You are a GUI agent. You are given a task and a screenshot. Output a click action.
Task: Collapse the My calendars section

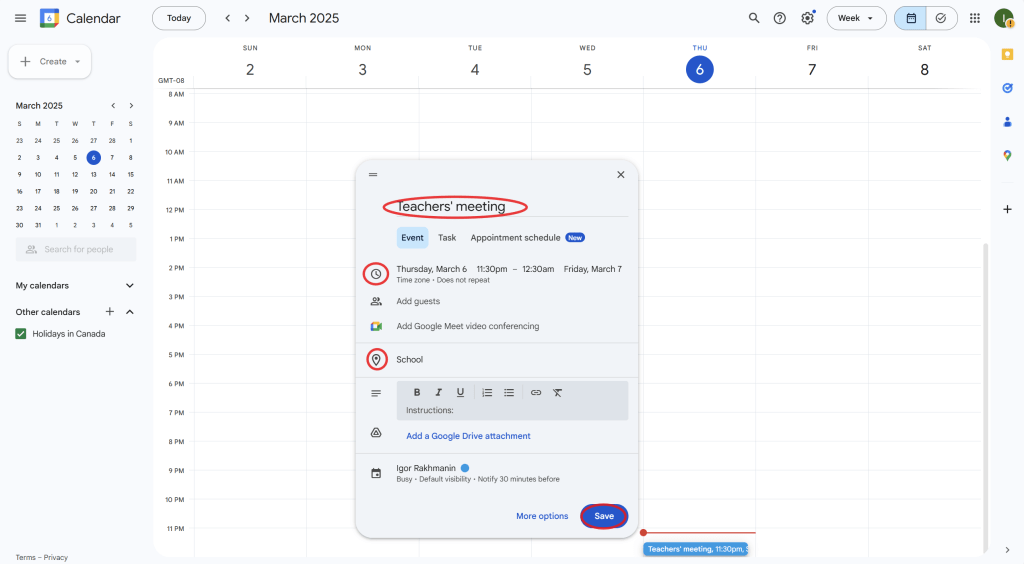[x=129, y=286]
